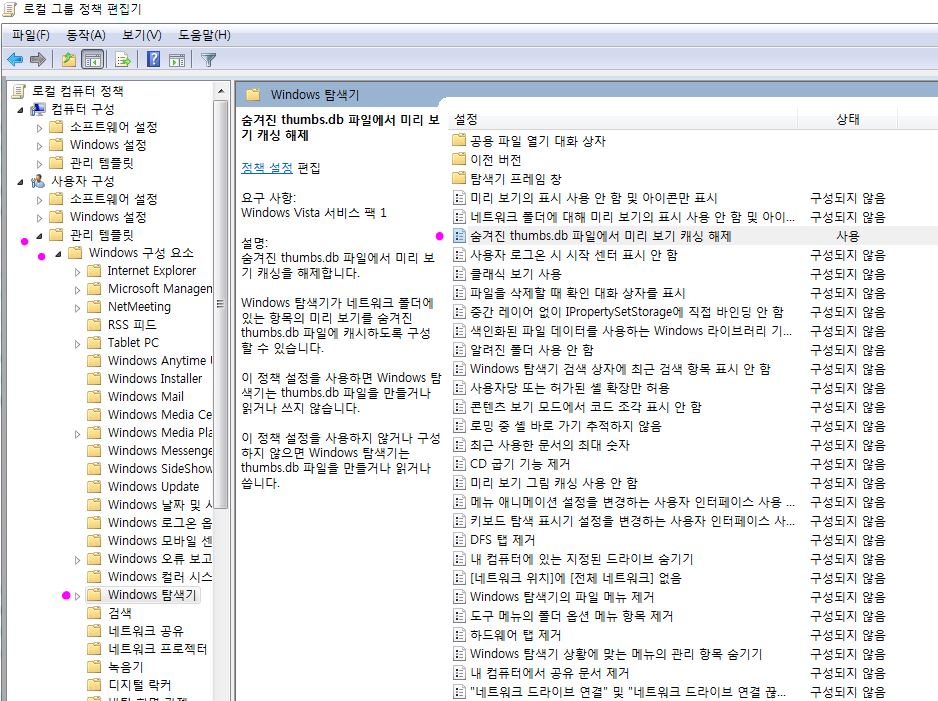
Task: Expand 관리 템플릿 under 컴퓨터 구성
Action: (39, 163)
